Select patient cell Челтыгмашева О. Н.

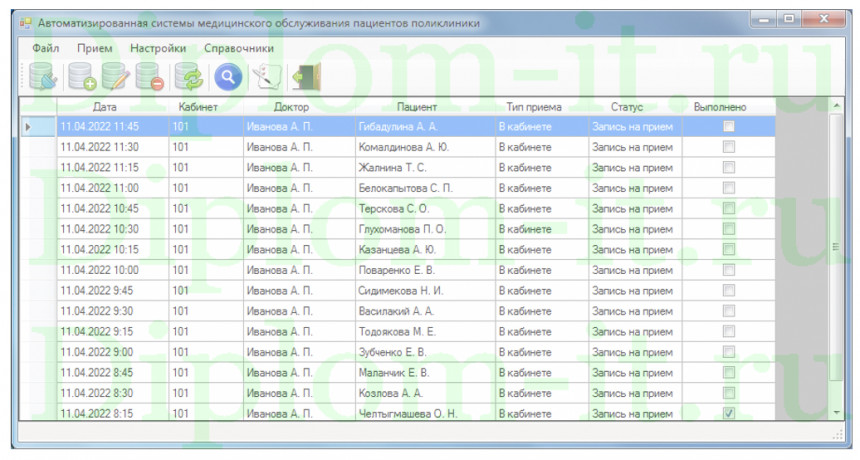coord(425,412)
